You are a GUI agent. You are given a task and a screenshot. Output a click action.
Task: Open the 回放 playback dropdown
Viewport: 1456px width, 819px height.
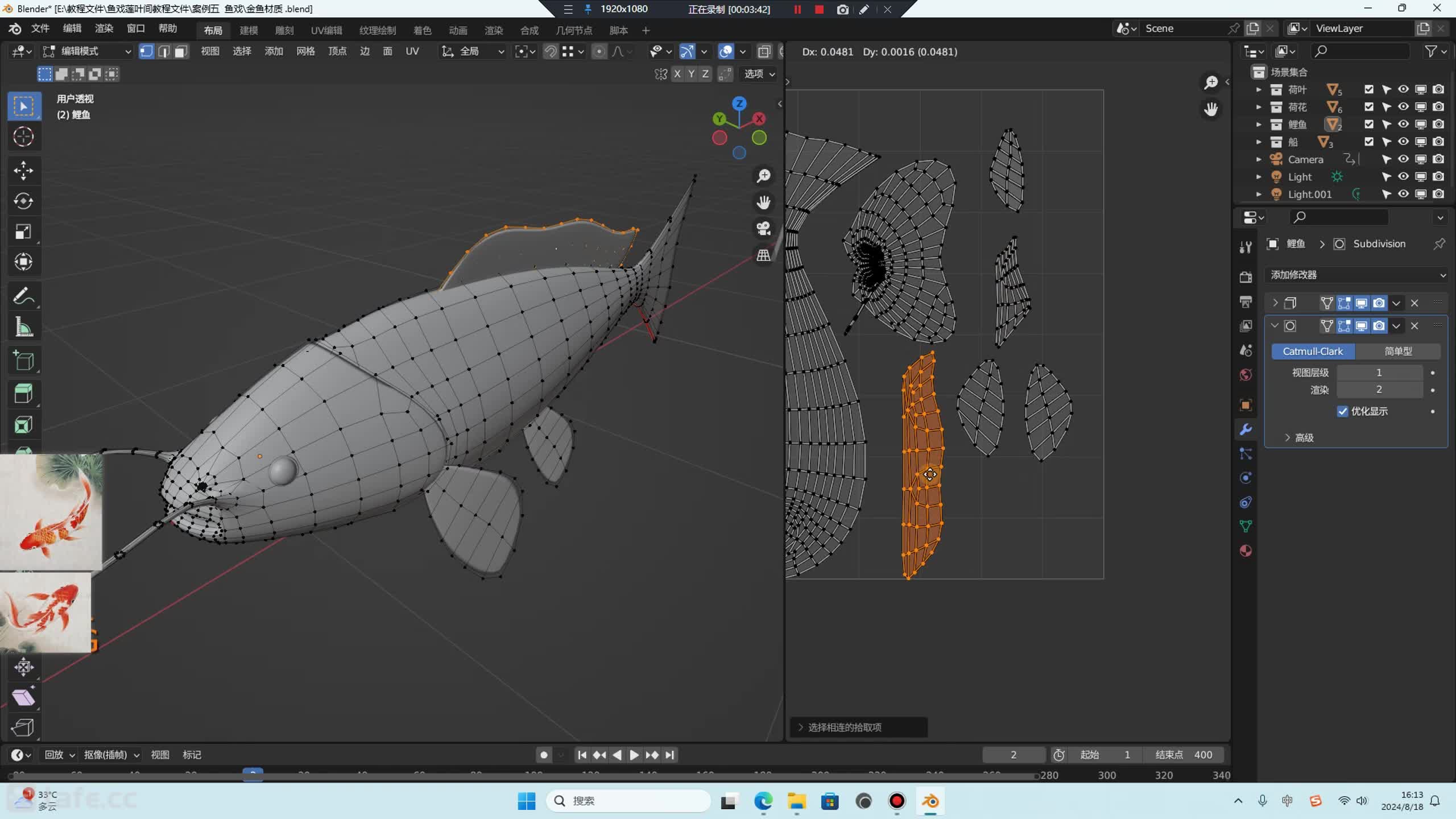pyautogui.click(x=60, y=755)
